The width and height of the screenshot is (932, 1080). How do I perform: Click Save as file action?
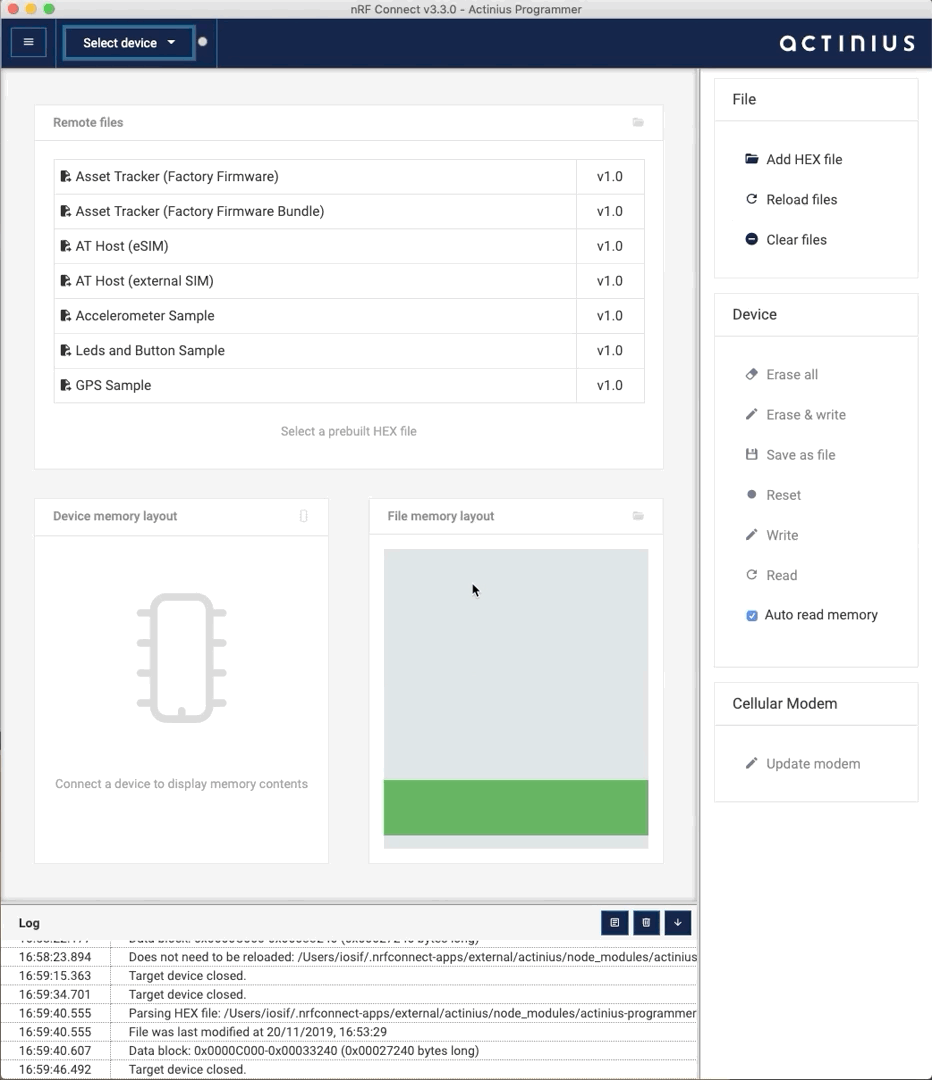(790, 455)
